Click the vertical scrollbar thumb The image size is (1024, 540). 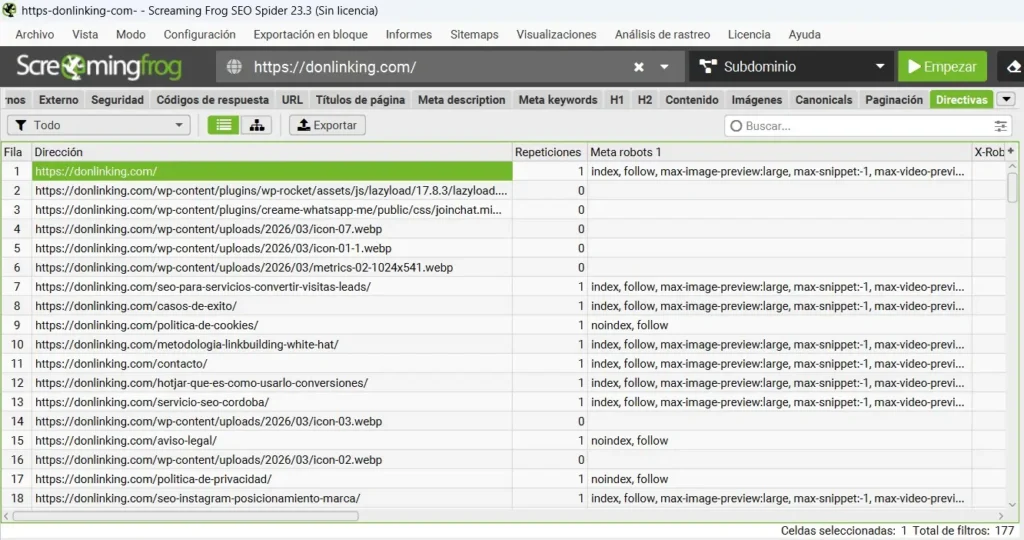coord(1012,187)
